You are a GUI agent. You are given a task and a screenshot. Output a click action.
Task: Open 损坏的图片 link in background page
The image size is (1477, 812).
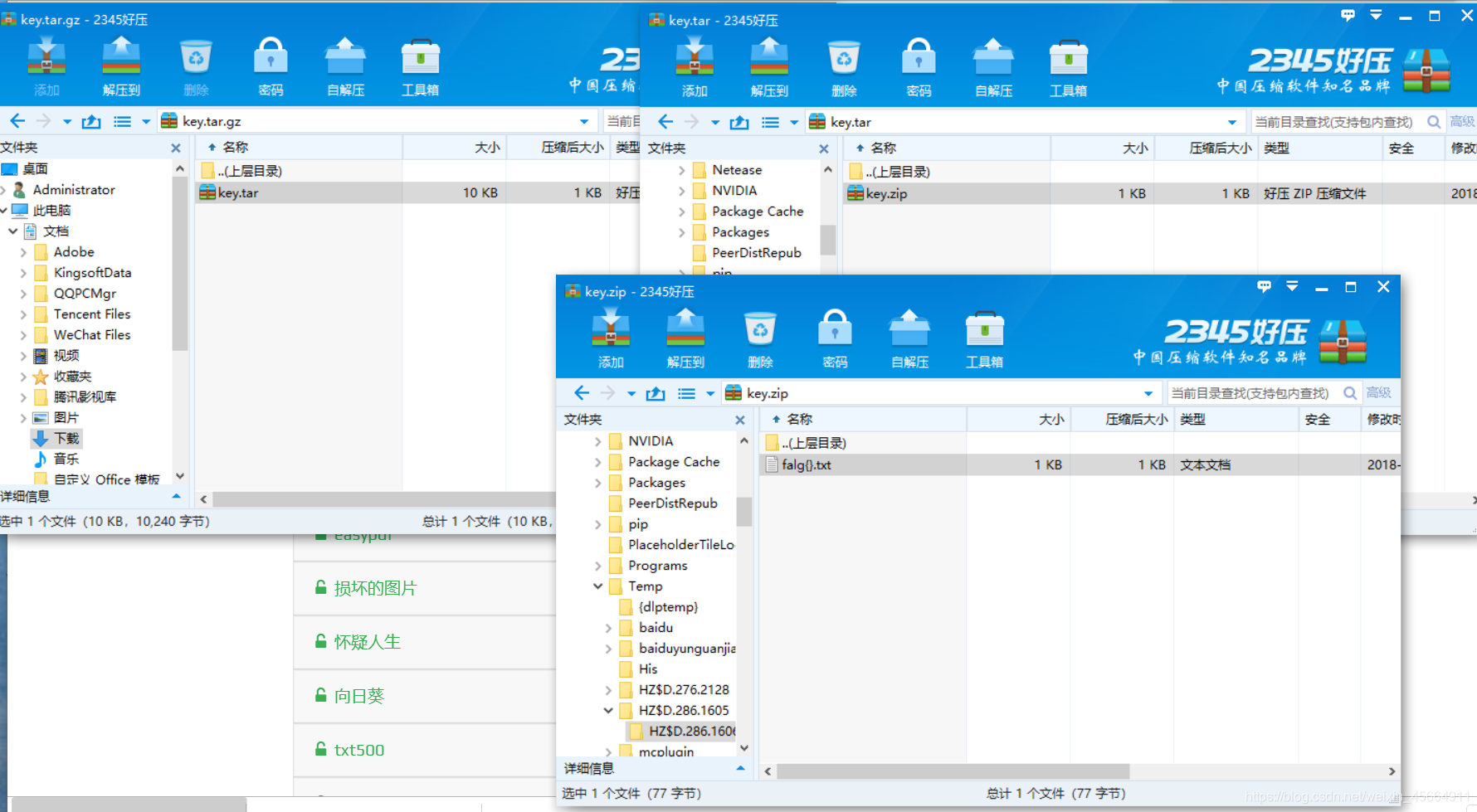coord(375,588)
